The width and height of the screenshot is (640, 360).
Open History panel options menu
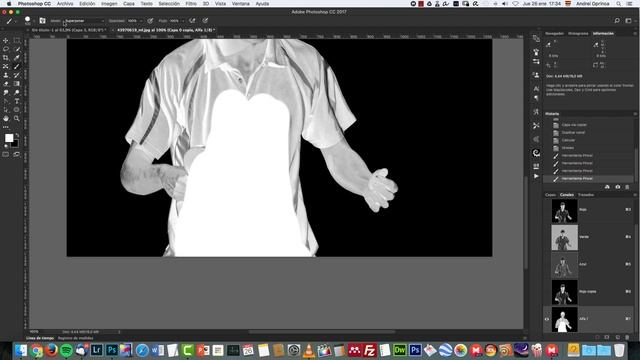635,113
